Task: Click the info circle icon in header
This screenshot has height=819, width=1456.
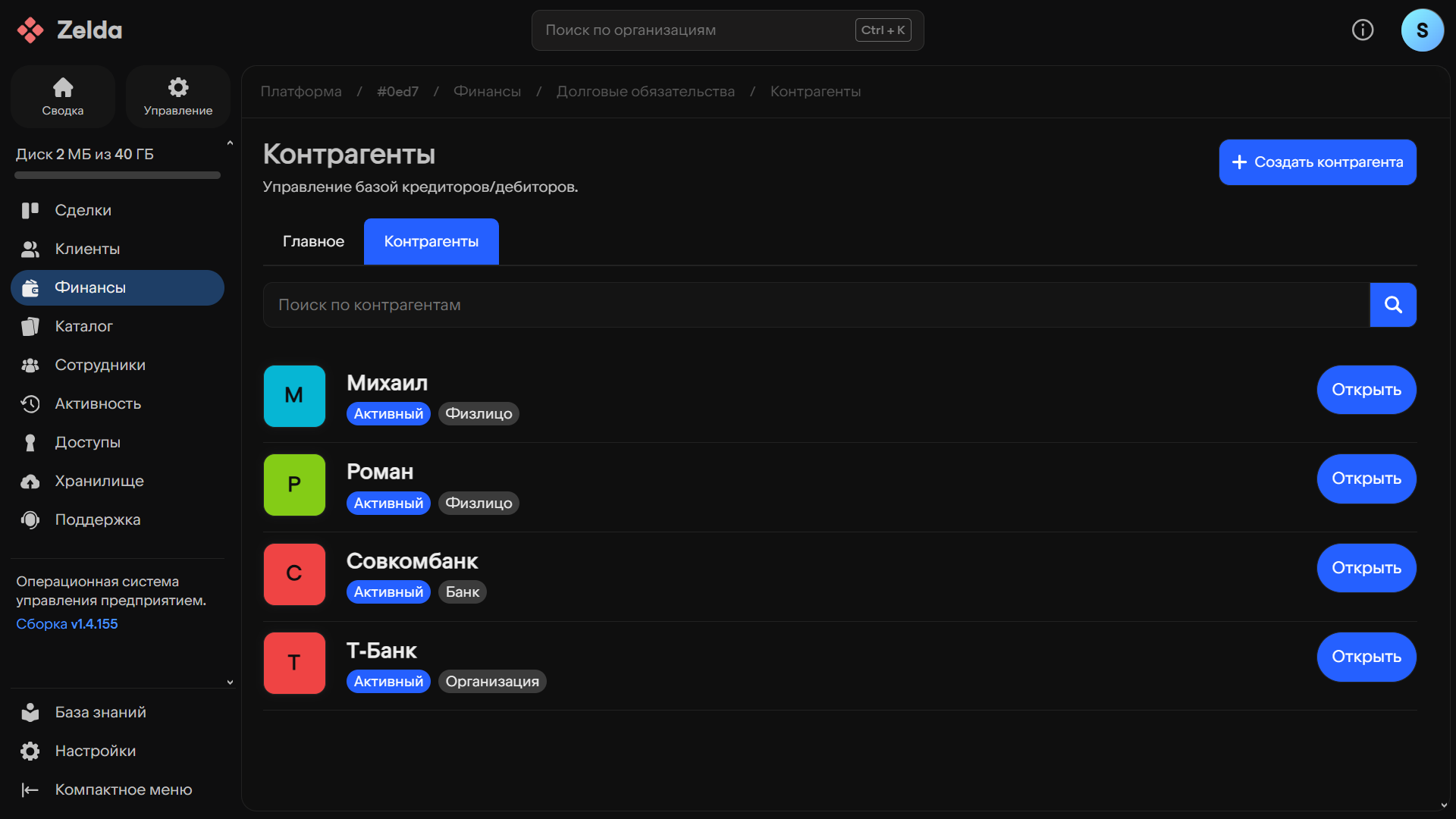Action: 1363,30
